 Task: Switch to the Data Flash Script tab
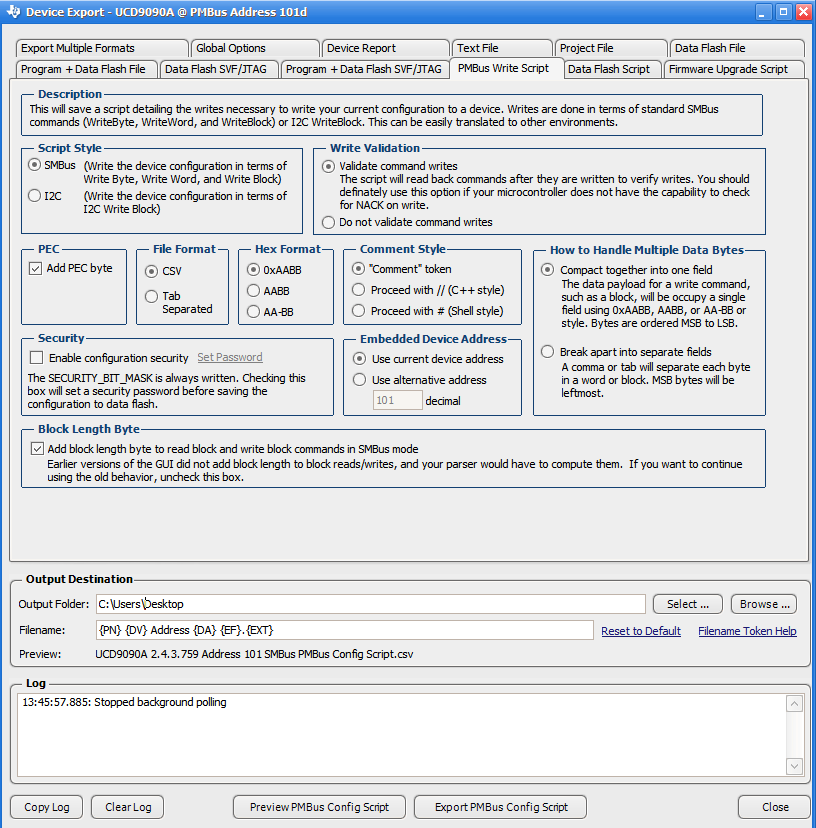pos(613,69)
